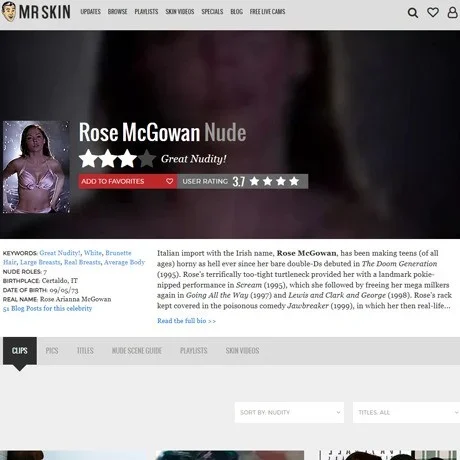The height and width of the screenshot is (460, 460).
Task: Switch to Skin Videos tab
Action: pyautogui.click(x=242, y=351)
